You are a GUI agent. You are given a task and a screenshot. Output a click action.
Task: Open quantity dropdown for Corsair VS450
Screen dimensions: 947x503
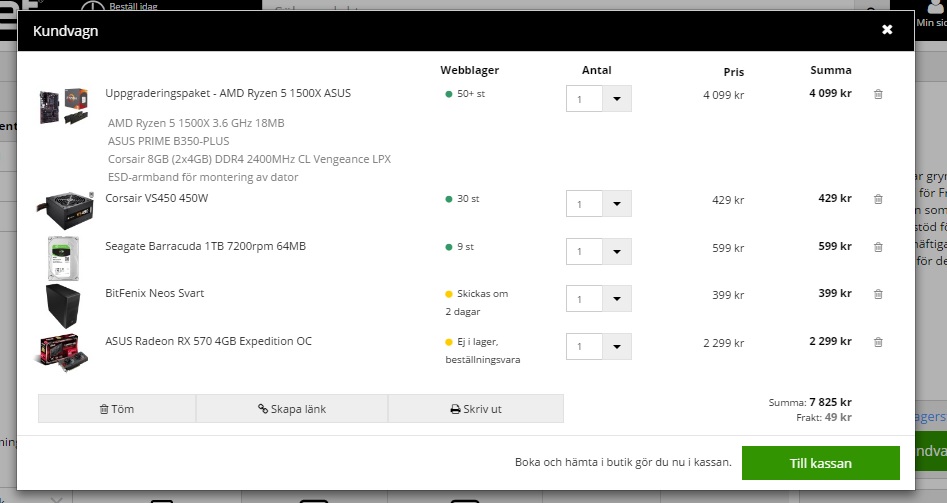[617, 204]
